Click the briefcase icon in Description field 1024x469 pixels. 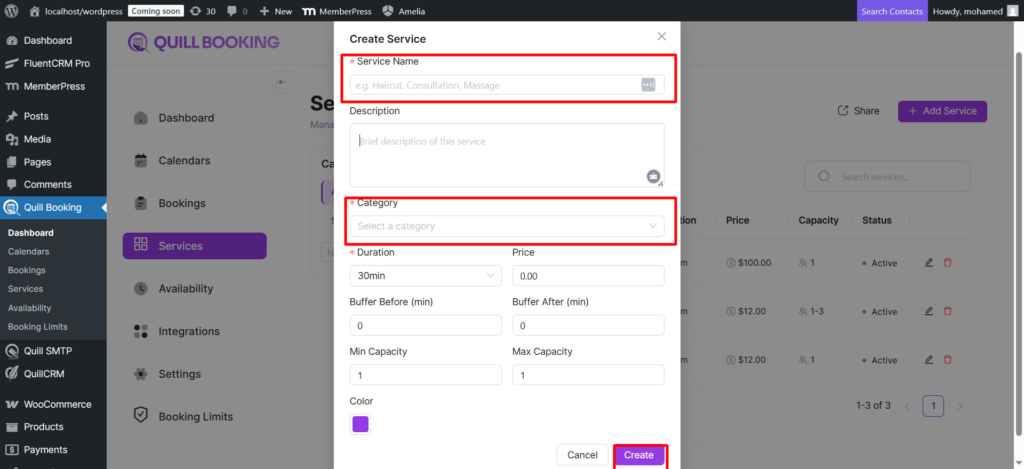click(653, 177)
